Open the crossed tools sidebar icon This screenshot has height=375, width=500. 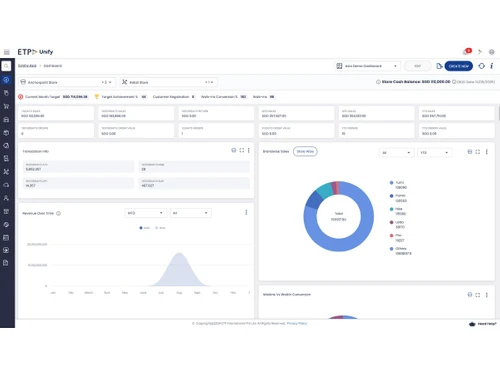coord(6,172)
